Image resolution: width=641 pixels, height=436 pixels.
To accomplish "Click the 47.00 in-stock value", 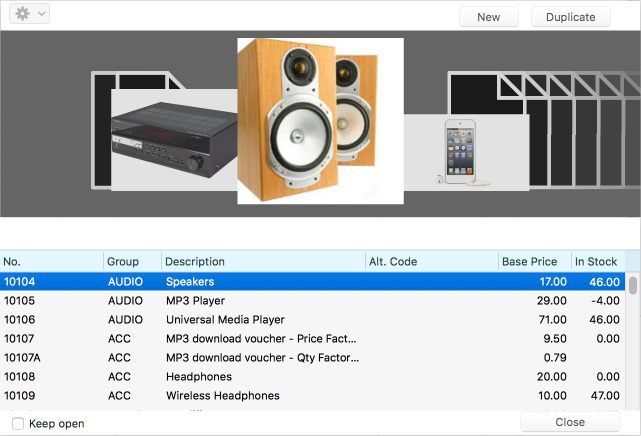I will point(605,396).
